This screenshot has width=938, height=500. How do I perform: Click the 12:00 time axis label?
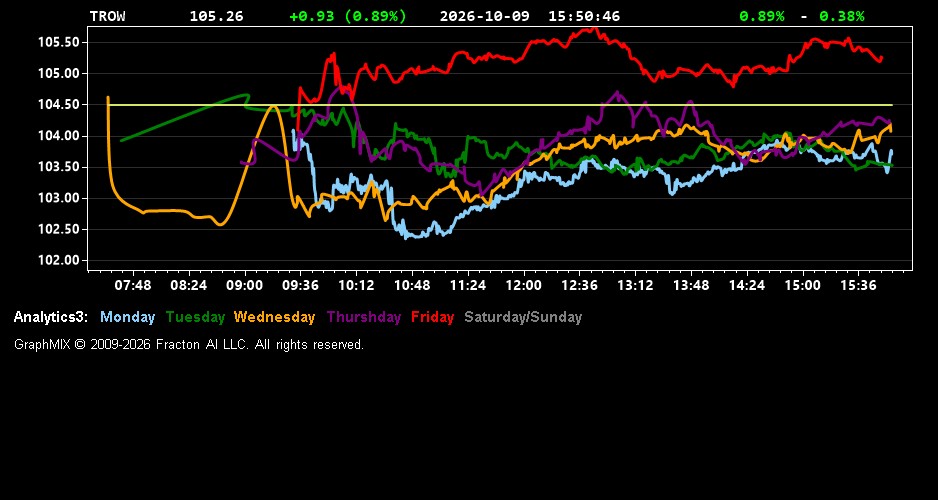point(523,286)
